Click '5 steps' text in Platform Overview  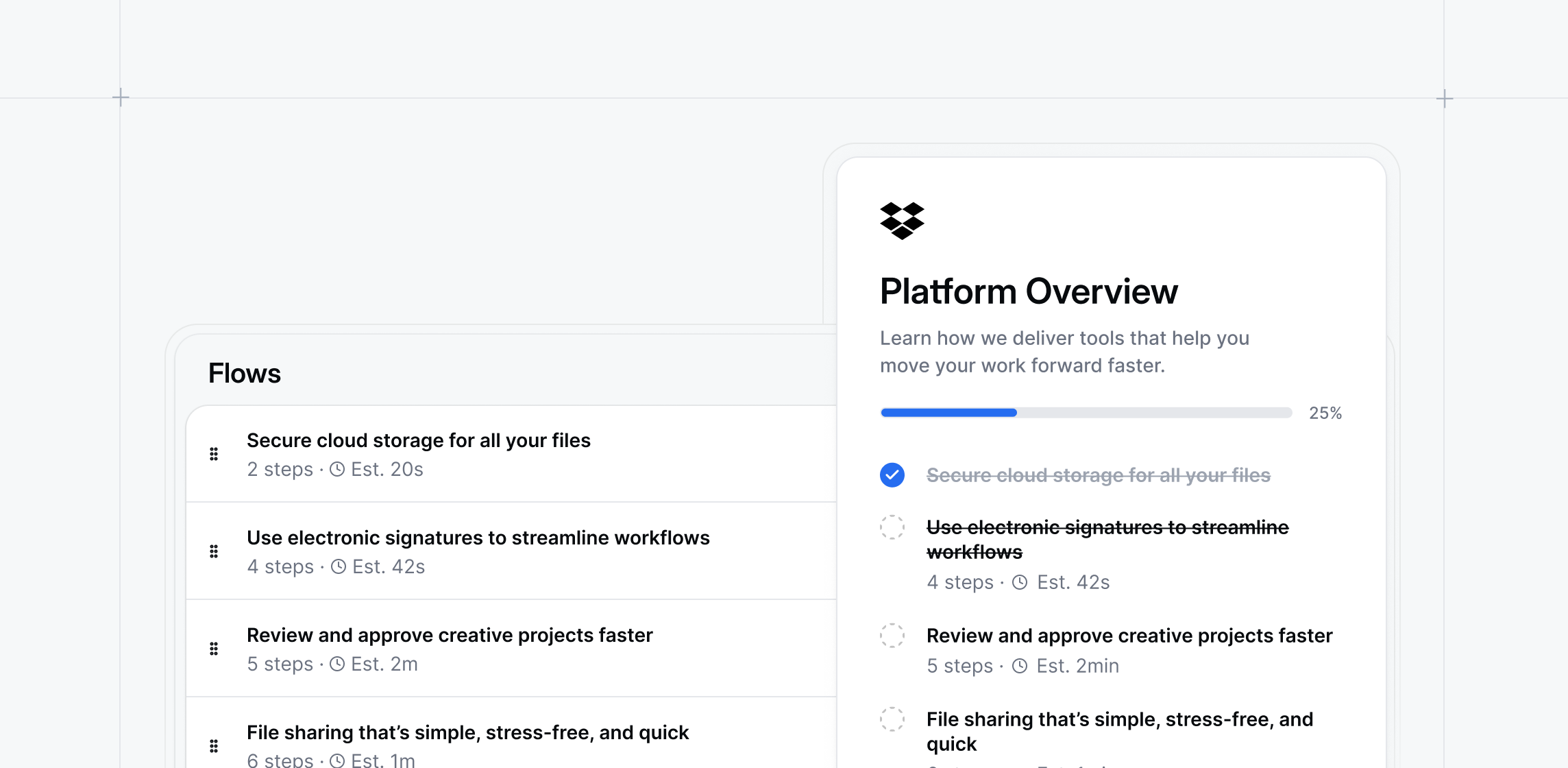pyautogui.click(x=959, y=666)
